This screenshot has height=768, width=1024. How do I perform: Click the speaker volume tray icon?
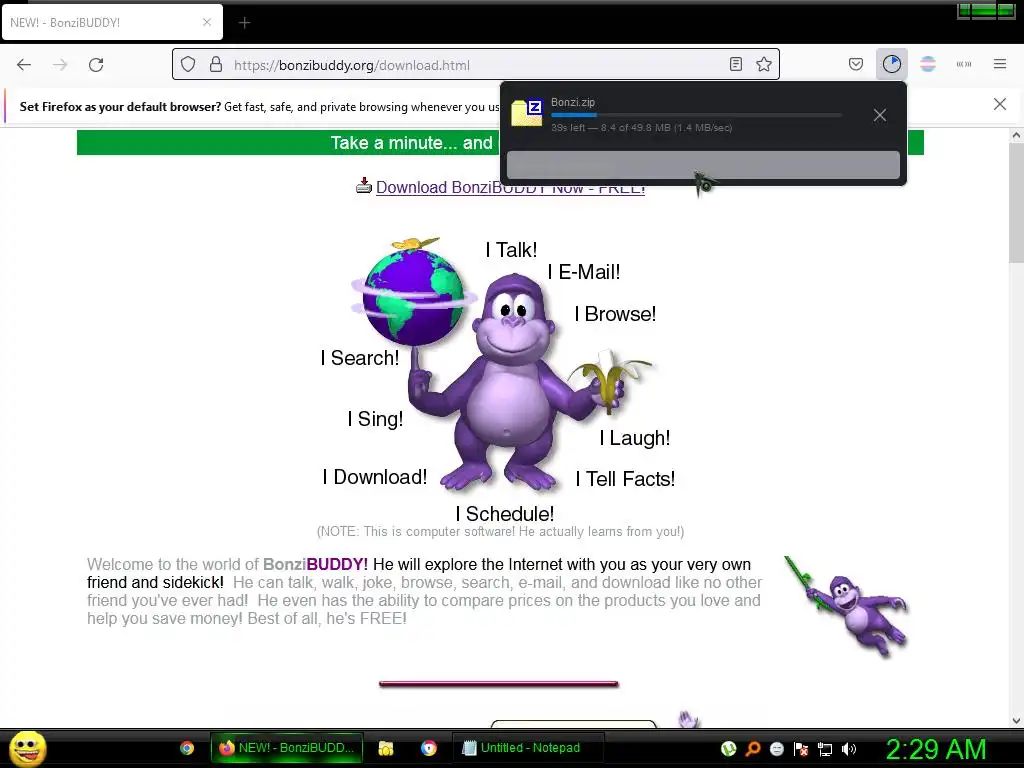click(849, 749)
